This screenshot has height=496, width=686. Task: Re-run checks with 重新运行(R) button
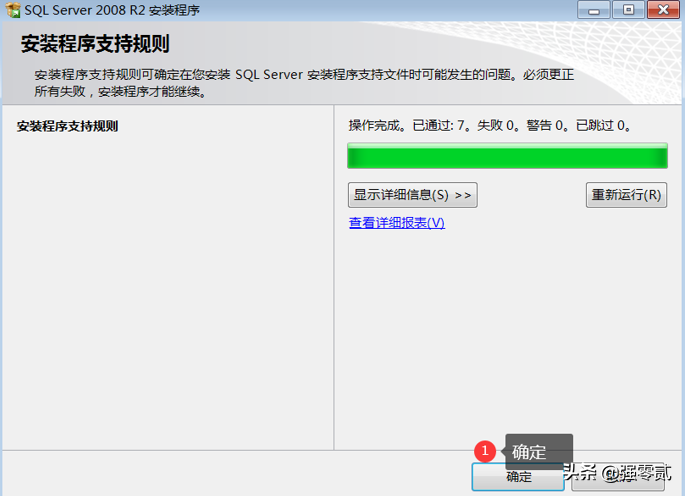click(x=626, y=195)
